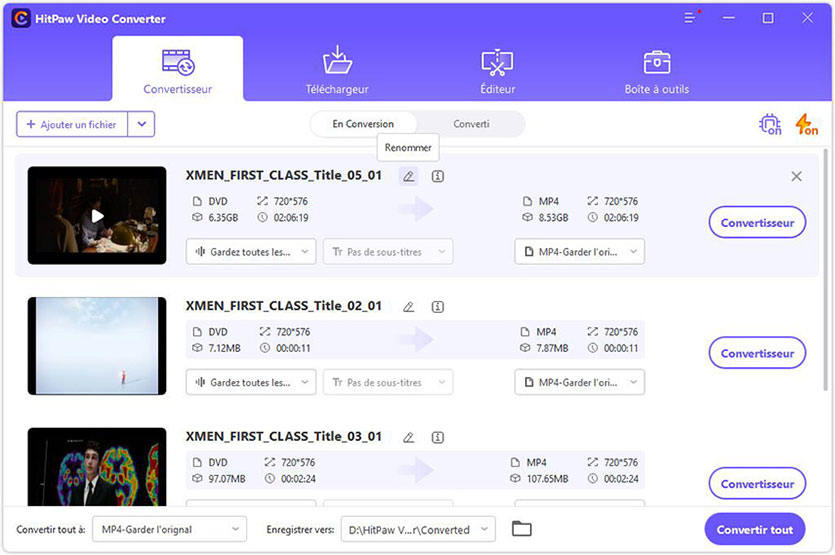Click the XMEN_FIRST_CLASS_Title_05_01 file name

click(x=283, y=175)
